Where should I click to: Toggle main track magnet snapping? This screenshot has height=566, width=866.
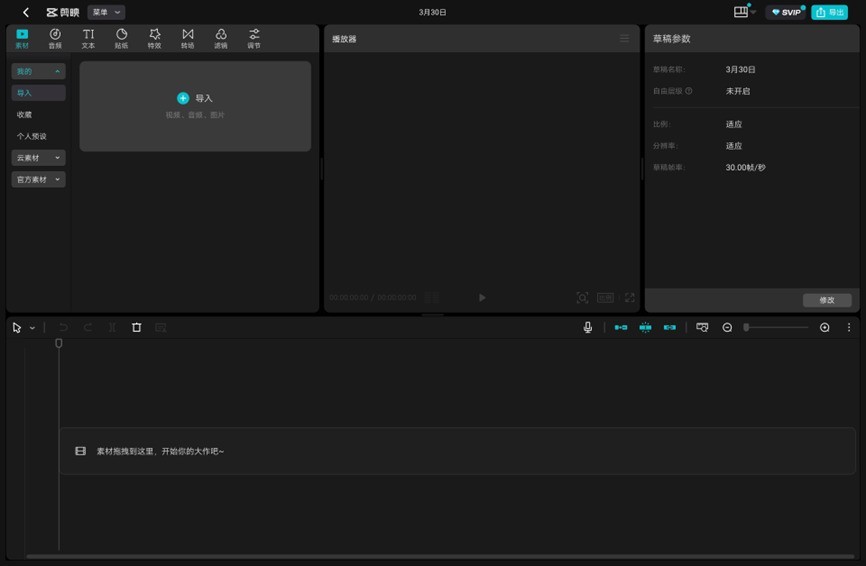point(621,328)
